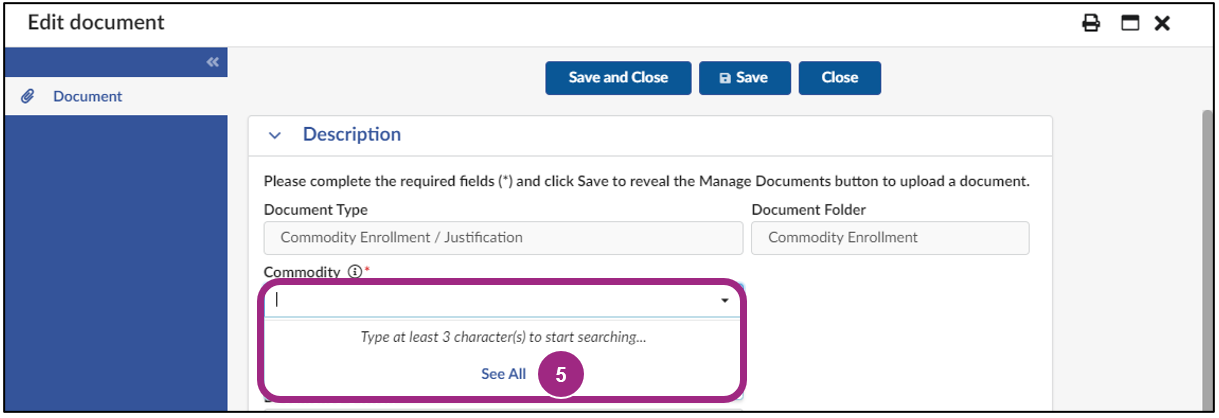Open the Document sidebar tab
Viewport: 1219px width, 418px height.
pyautogui.click(x=115, y=96)
